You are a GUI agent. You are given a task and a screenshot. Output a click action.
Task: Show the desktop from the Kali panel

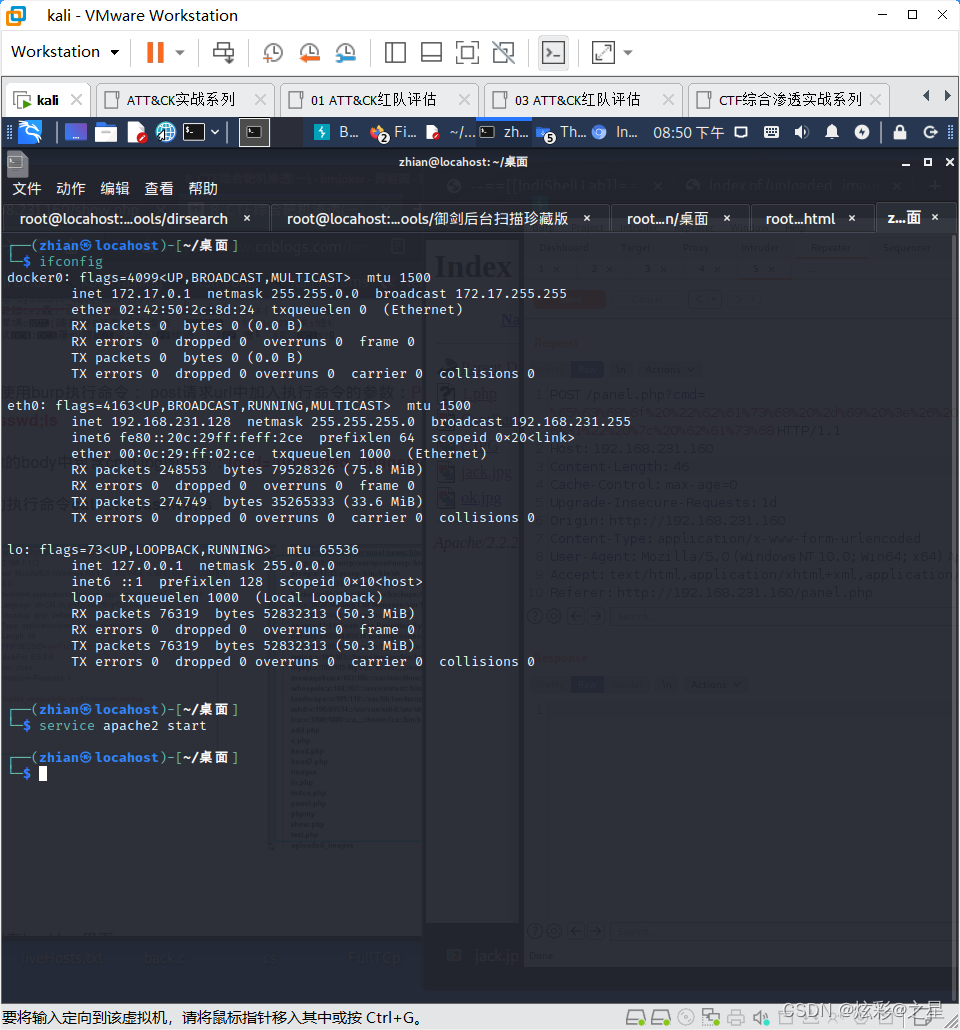tap(76, 133)
